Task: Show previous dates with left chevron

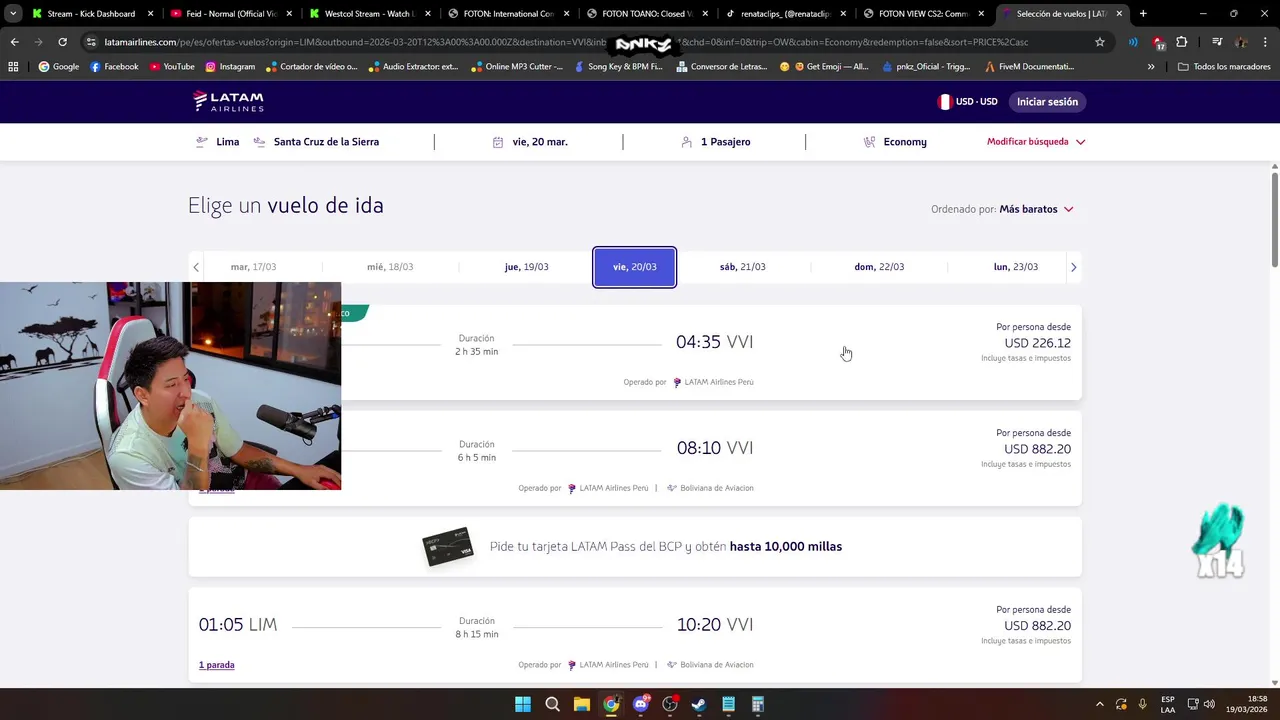Action: coord(196,267)
